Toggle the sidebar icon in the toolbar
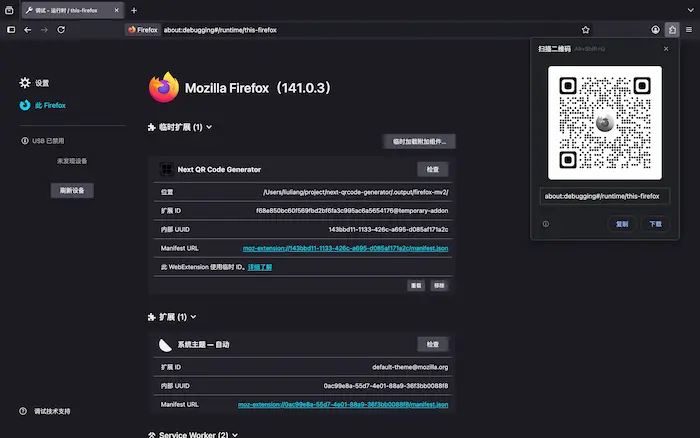700x438 pixels. point(11,30)
